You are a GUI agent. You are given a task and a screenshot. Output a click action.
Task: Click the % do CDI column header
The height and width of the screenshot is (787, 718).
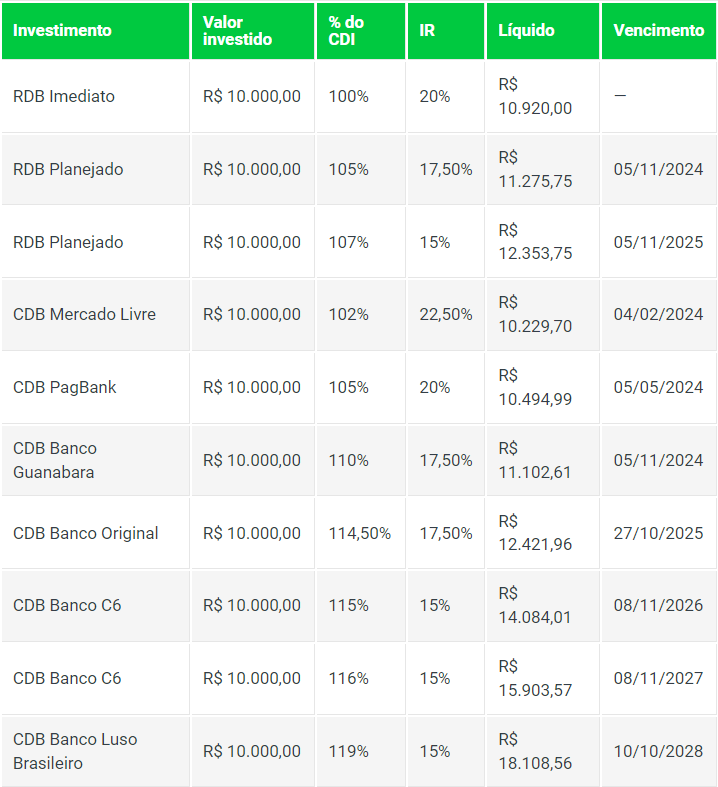[x=346, y=30]
